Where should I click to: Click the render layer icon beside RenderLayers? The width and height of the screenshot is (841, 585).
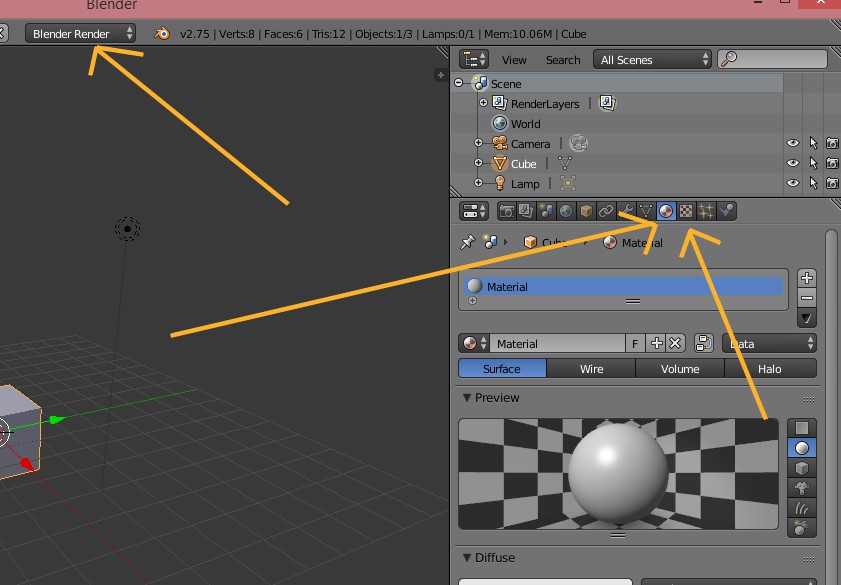pyautogui.click(x=607, y=103)
